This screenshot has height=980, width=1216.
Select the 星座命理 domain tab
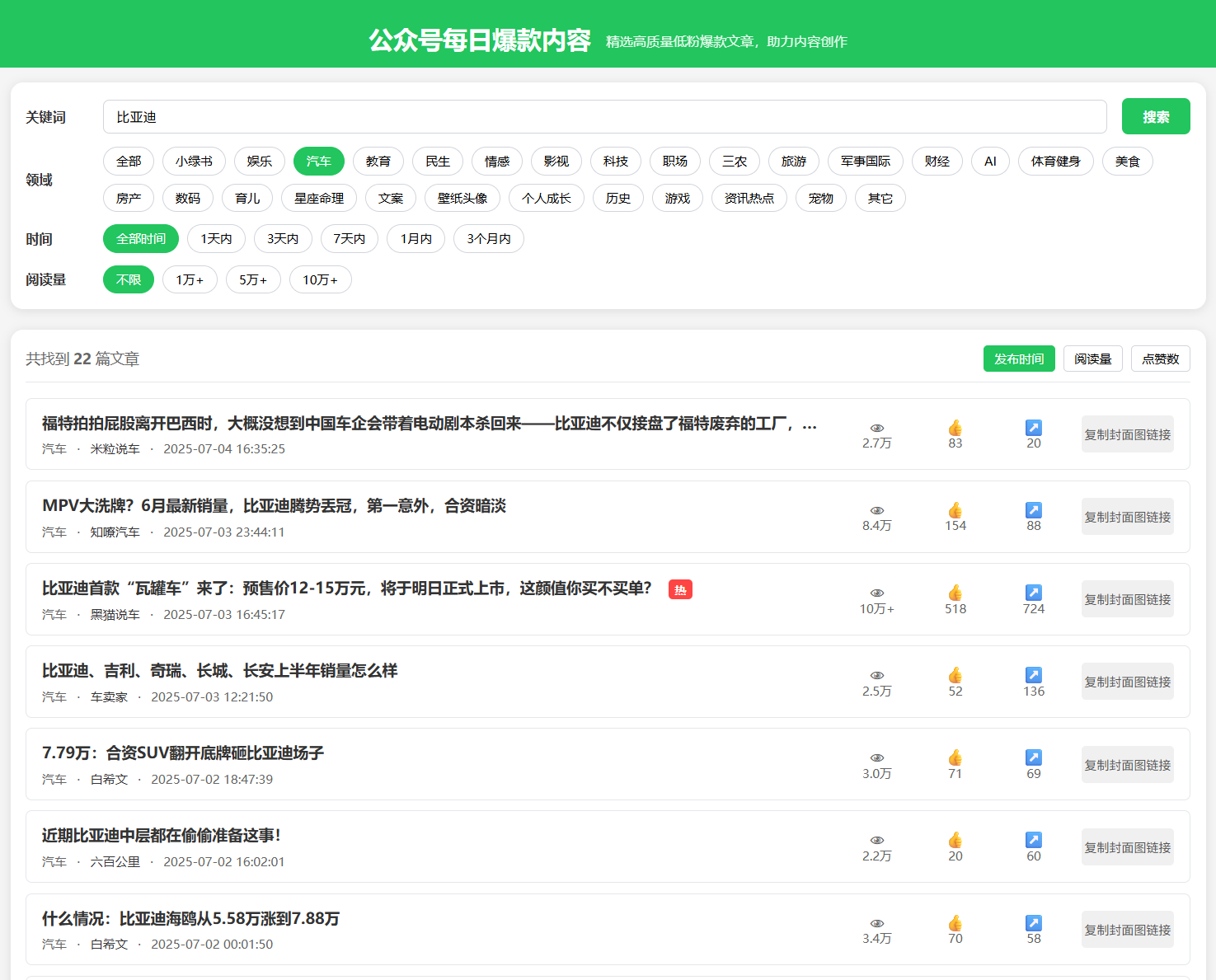click(x=319, y=199)
